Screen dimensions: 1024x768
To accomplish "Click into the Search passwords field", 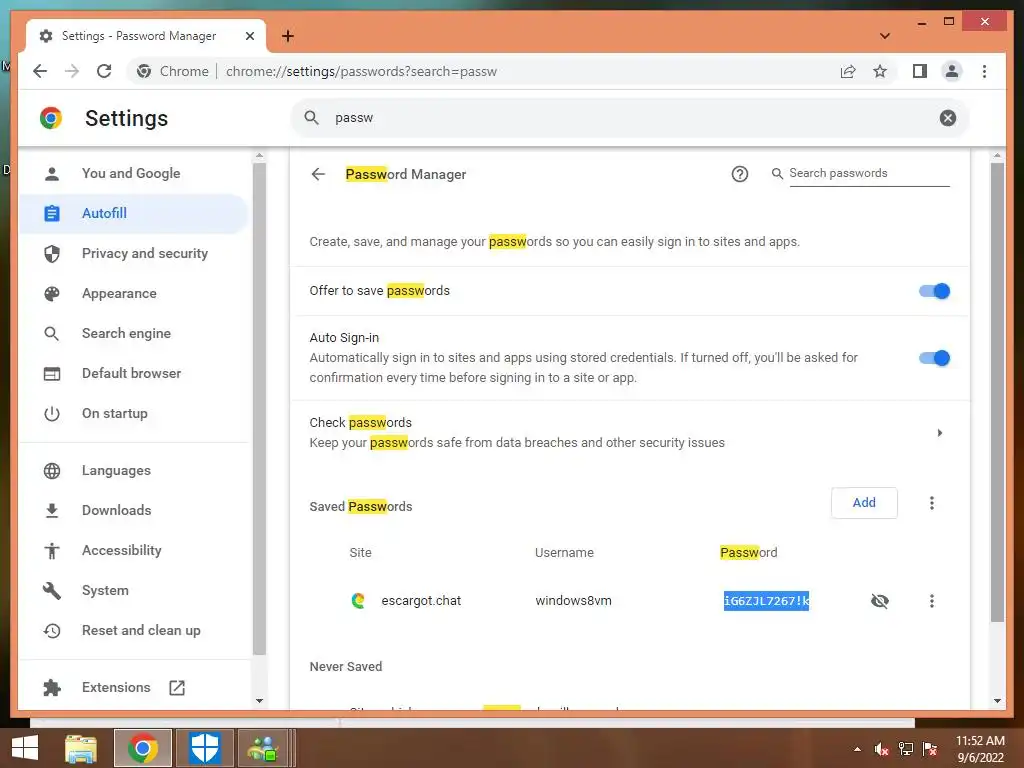I will coord(869,173).
